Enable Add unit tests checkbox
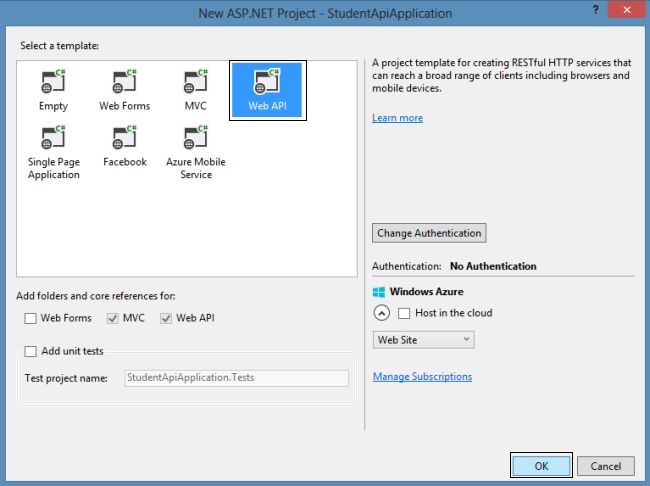 pyautogui.click(x=30, y=352)
